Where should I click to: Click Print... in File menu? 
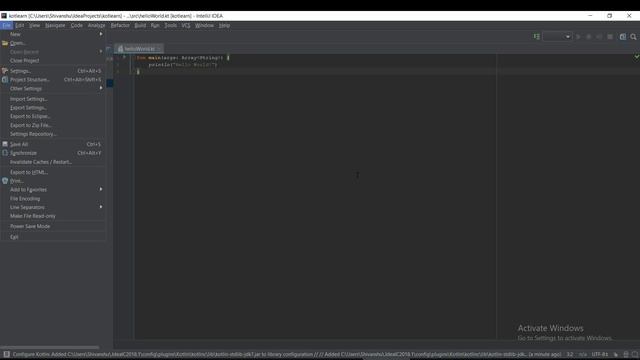point(53,181)
